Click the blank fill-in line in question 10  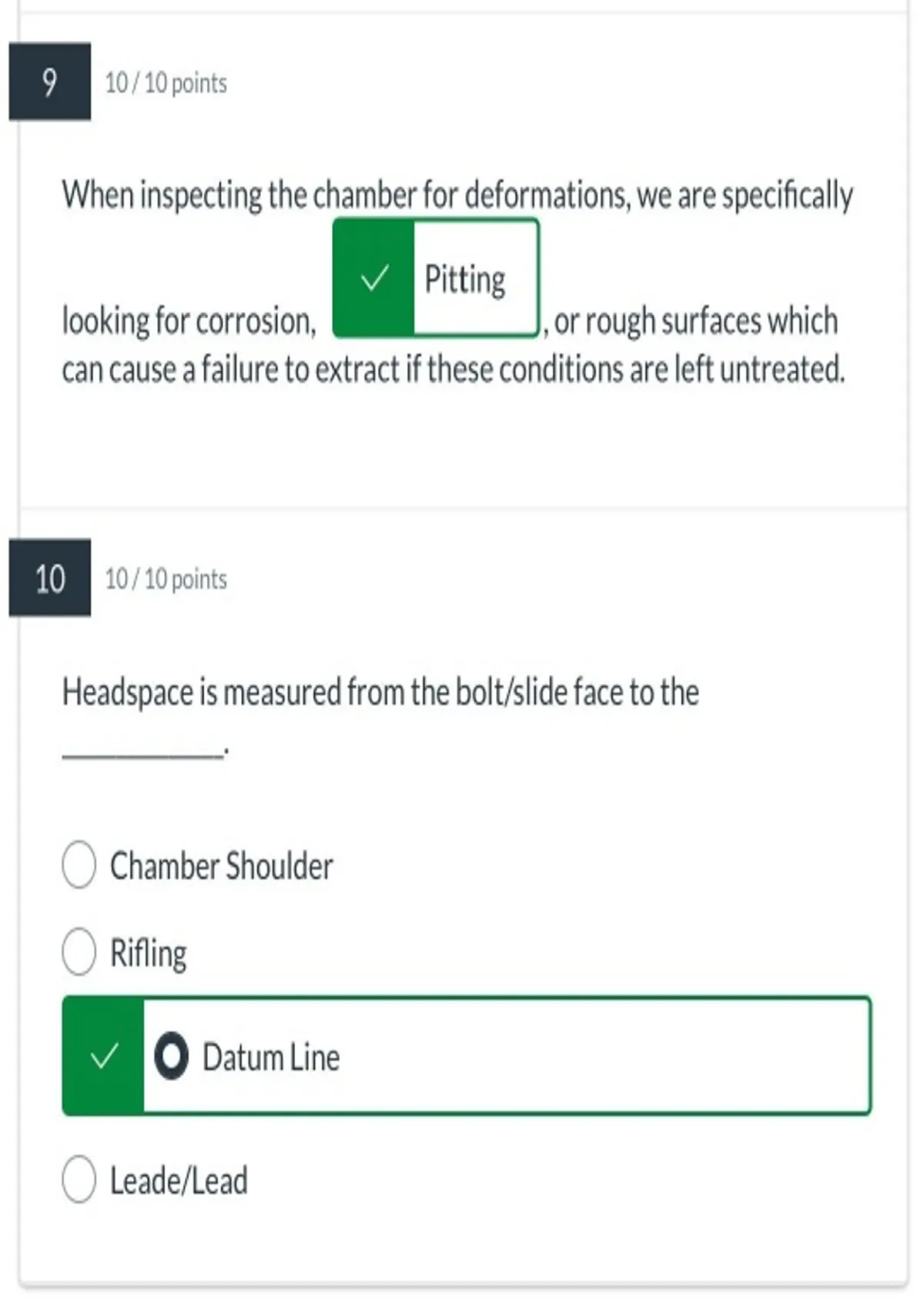(142, 753)
